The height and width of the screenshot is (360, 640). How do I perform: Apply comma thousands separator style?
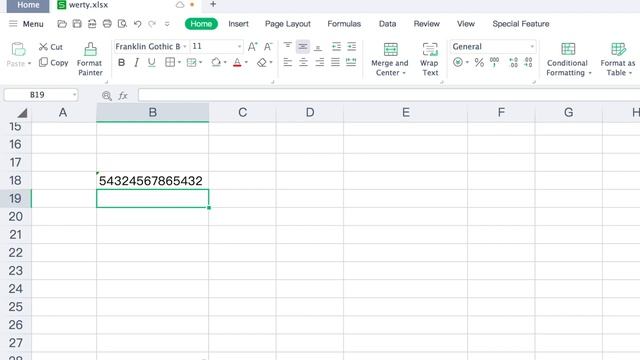coord(495,62)
